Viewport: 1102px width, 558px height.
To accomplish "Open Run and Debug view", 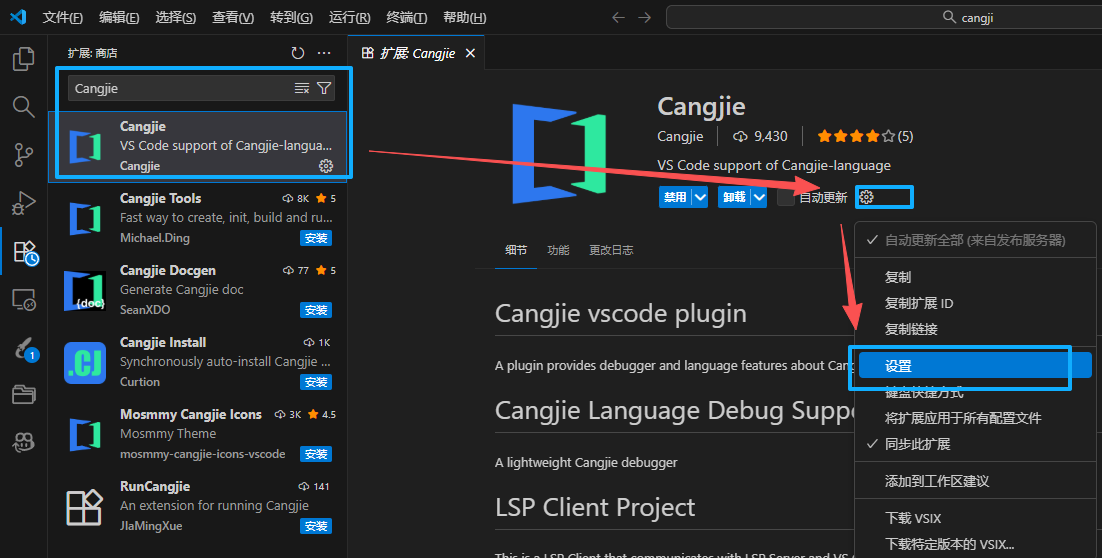I will click(23, 203).
